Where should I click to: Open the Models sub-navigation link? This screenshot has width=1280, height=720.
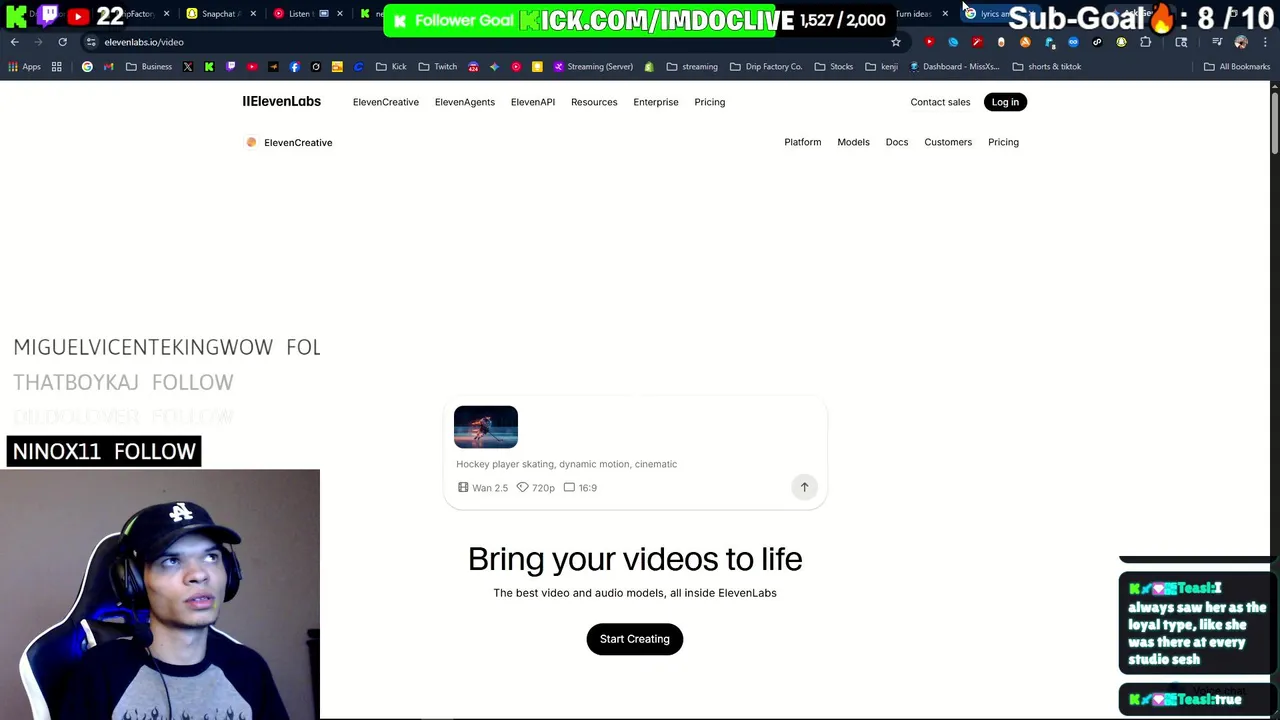pyautogui.click(x=853, y=142)
